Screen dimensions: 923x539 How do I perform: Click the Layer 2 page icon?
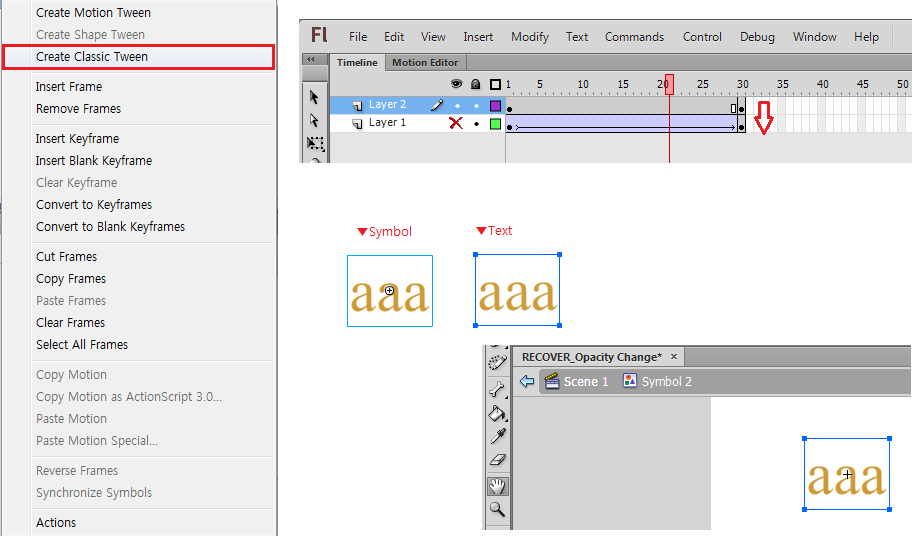click(x=357, y=105)
